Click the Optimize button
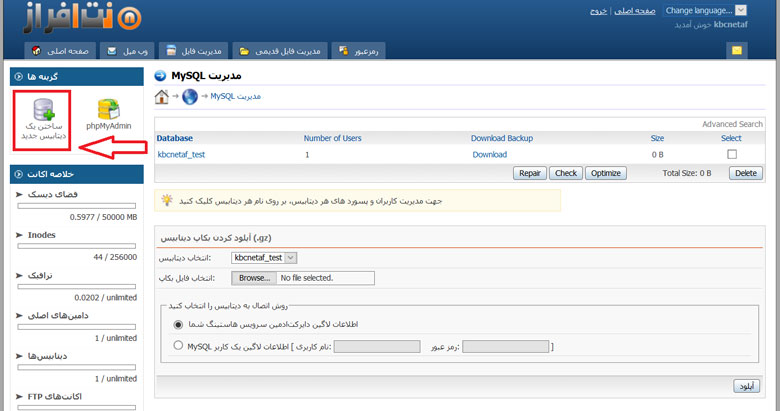 pos(605,173)
